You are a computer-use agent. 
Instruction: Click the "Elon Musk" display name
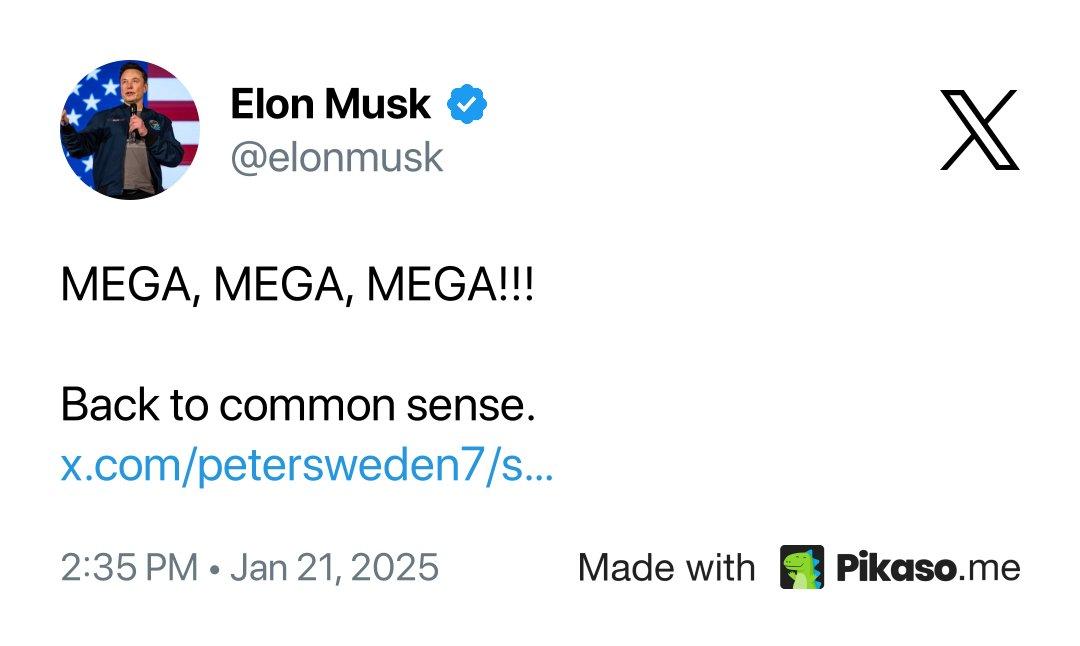click(330, 104)
